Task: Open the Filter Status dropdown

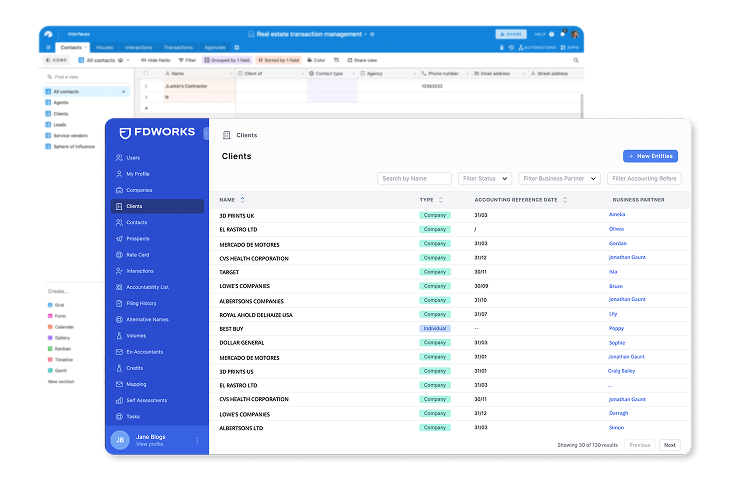Action: click(485, 178)
